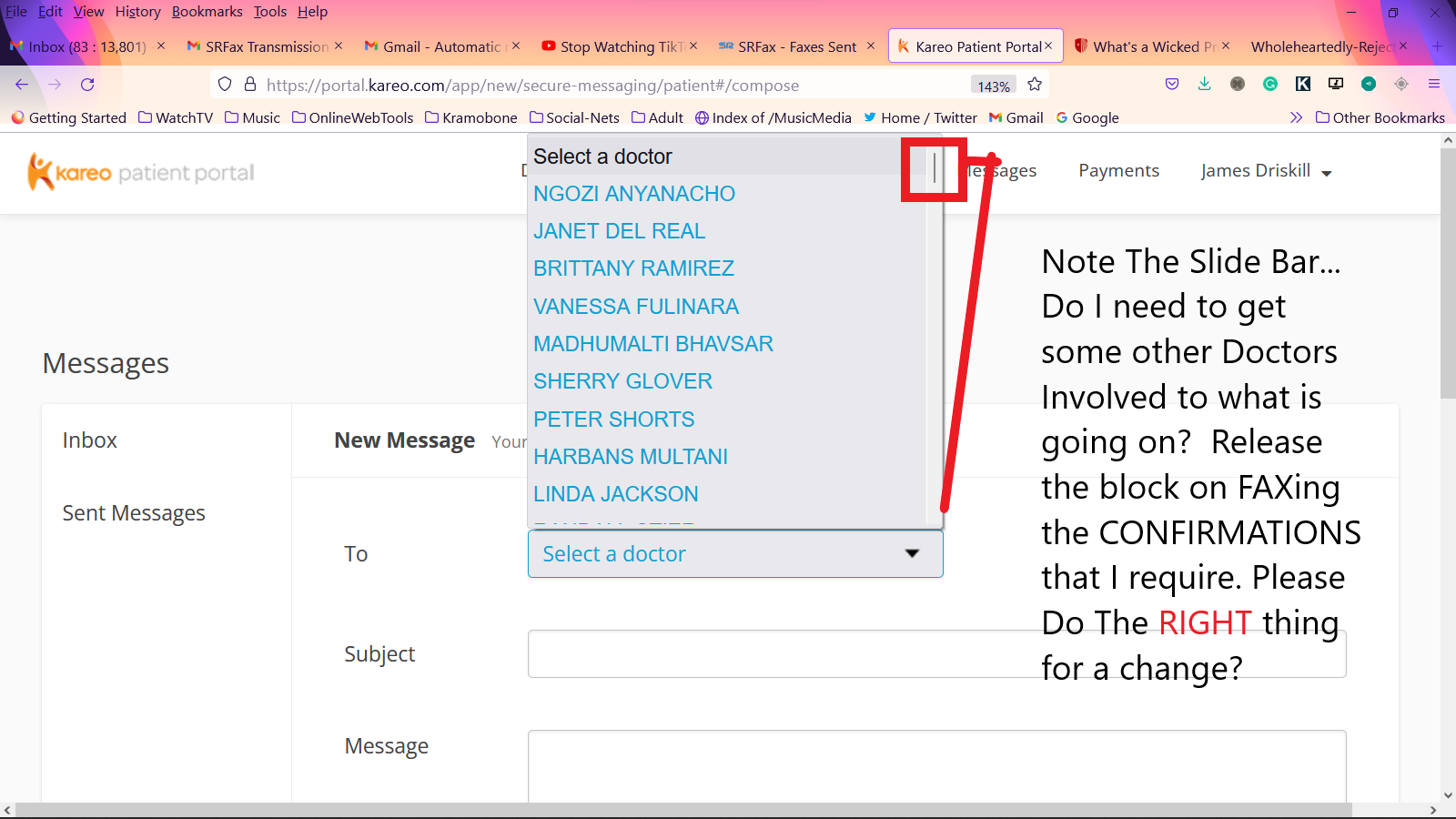Image resolution: width=1456 pixels, height=819 pixels.
Task: Open the File menu
Action: pyautogui.click(x=16, y=12)
